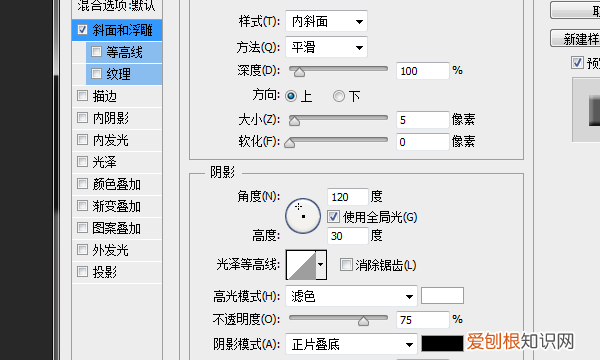The width and height of the screenshot is (600, 360).
Task: Click the 深度 slider handle
Action: pos(299,72)
